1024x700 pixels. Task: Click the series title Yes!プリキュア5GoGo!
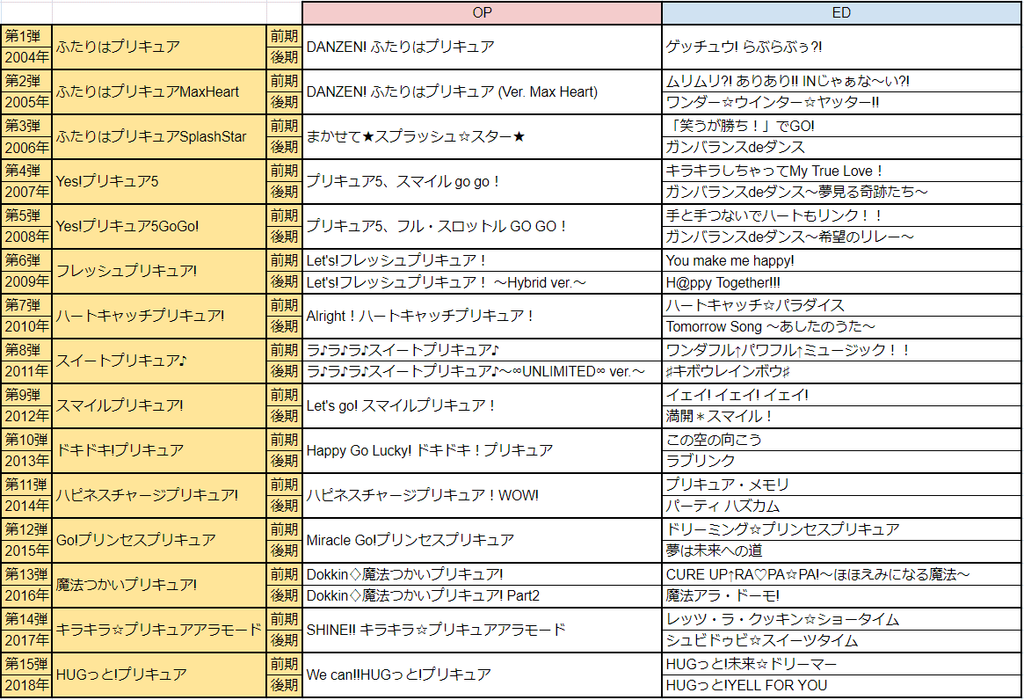(x=159, y=227)
